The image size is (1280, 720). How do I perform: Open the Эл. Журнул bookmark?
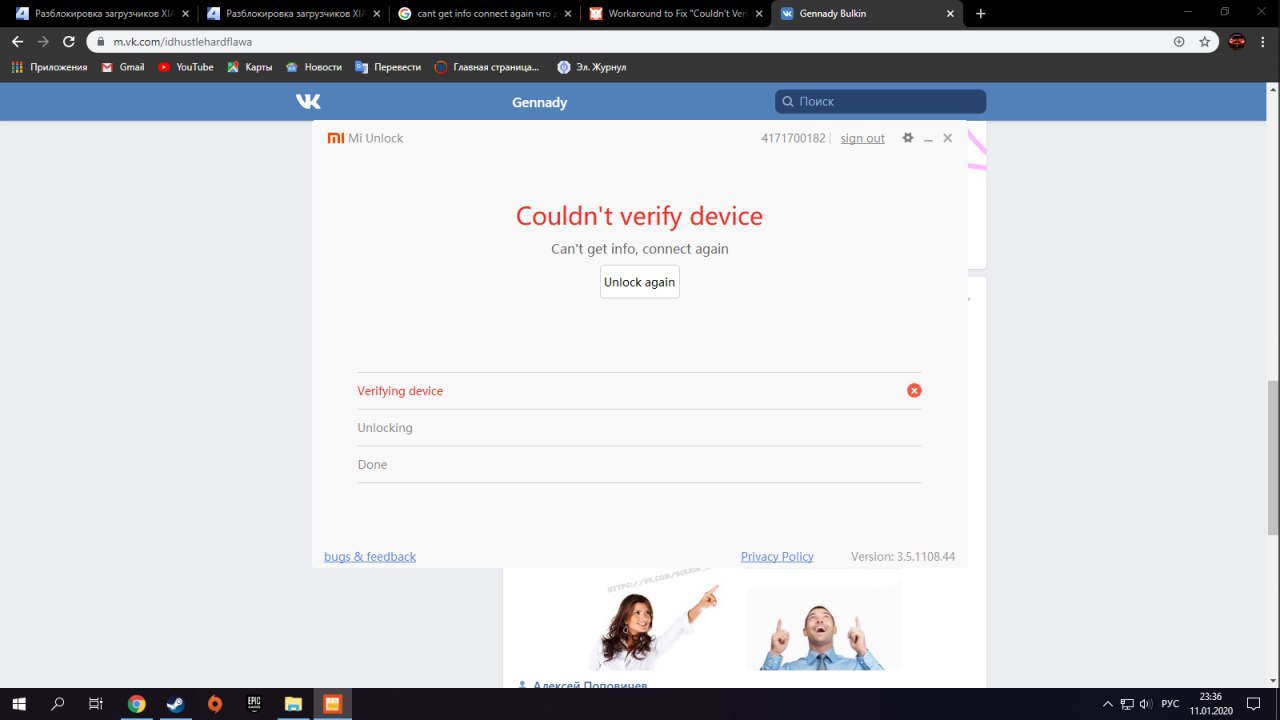(x=592, y=67)
